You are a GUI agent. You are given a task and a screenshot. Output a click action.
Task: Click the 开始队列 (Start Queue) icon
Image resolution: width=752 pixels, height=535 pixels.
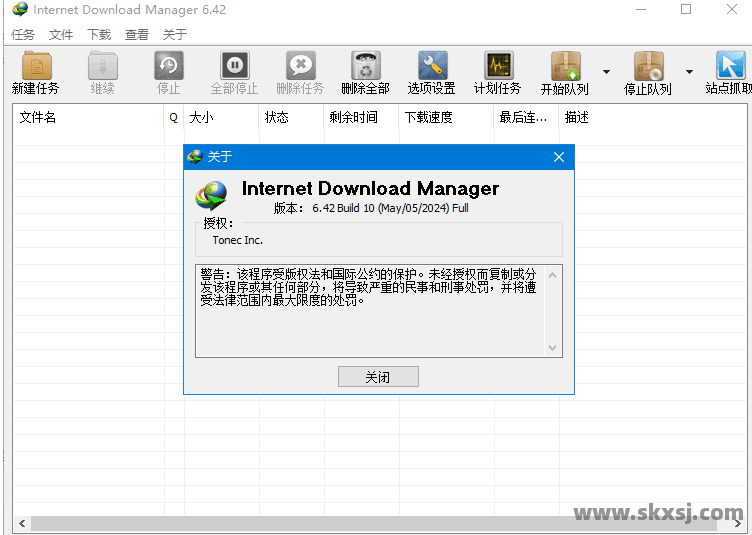pyautogui.click(x=565, y=67)
